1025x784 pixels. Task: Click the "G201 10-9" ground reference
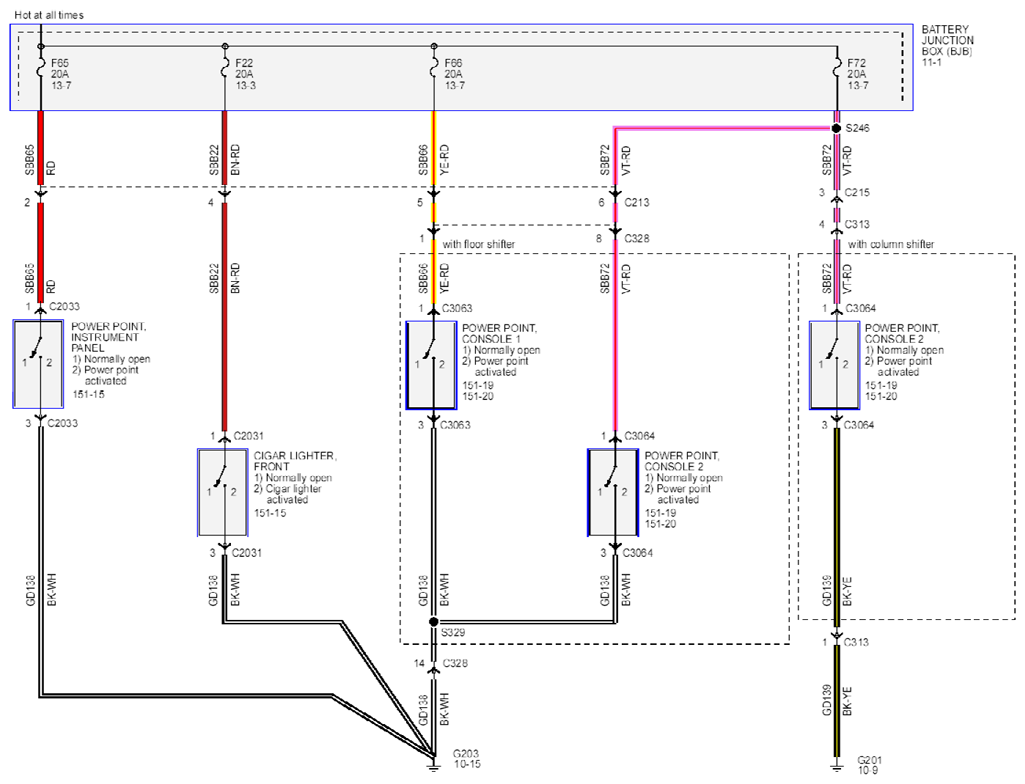870,765
